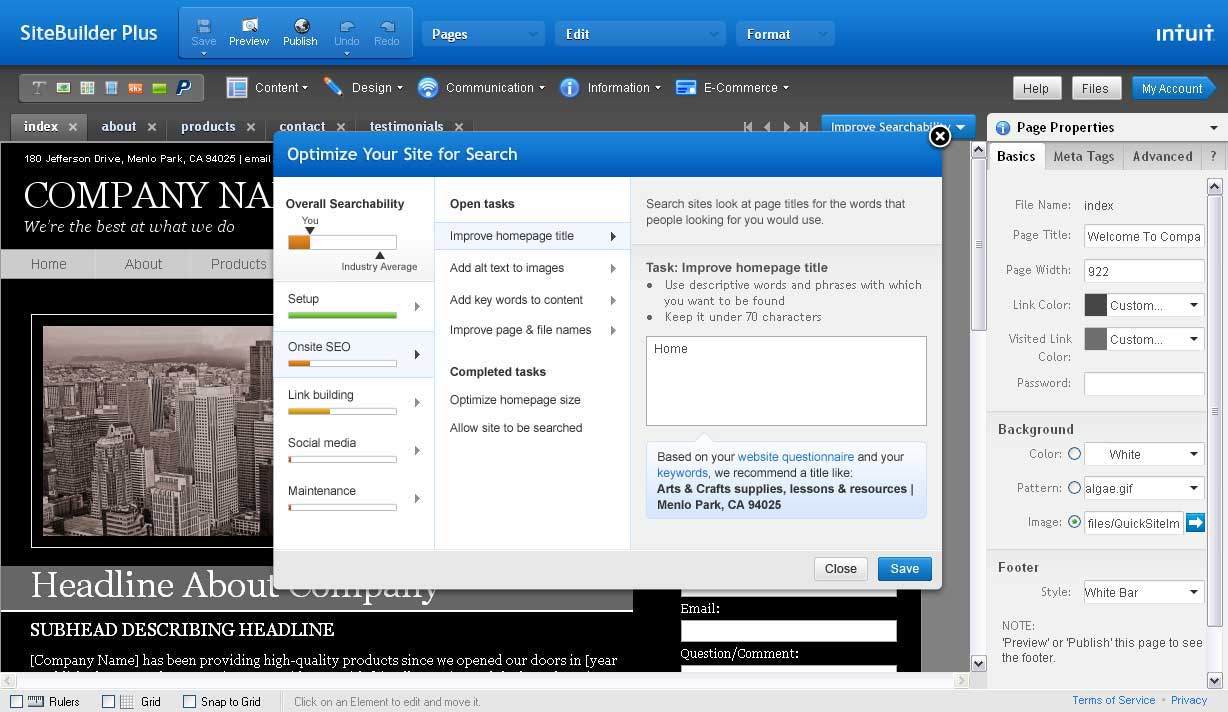Close the testimonials page tab
The height and width of the screenshot is (712, 1228).
459,127
